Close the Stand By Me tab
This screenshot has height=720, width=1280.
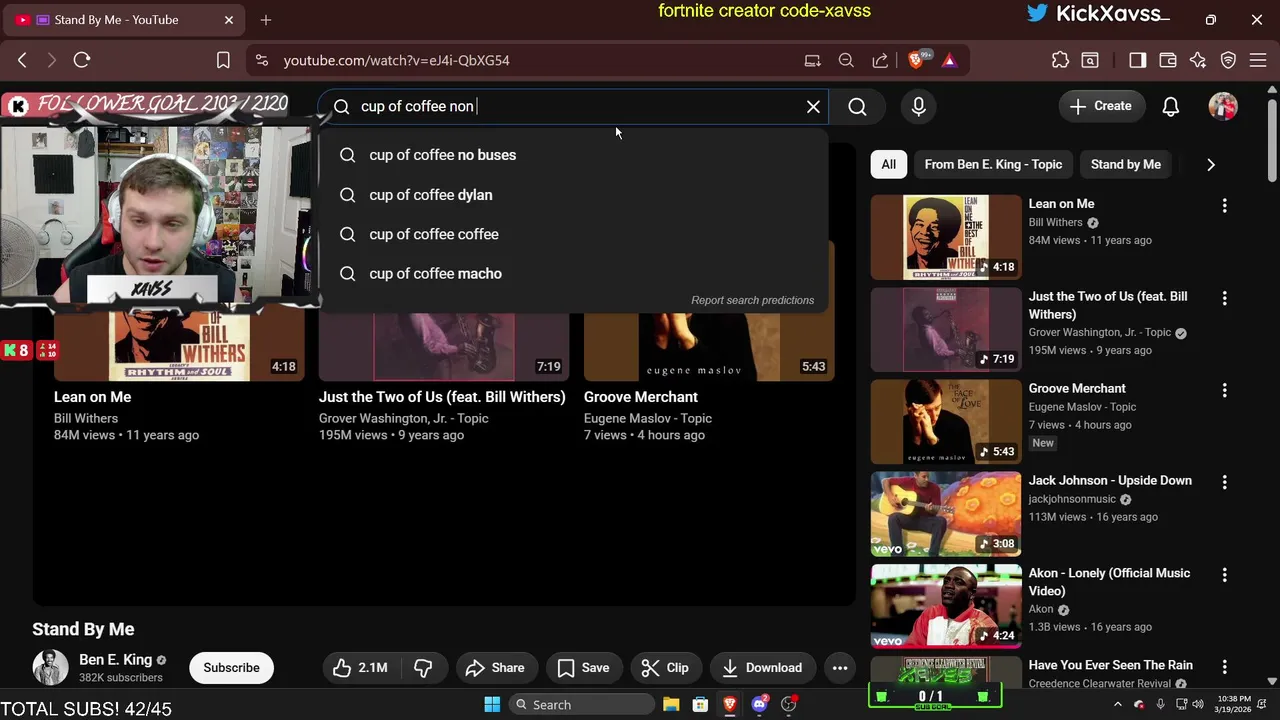point(229,20)
